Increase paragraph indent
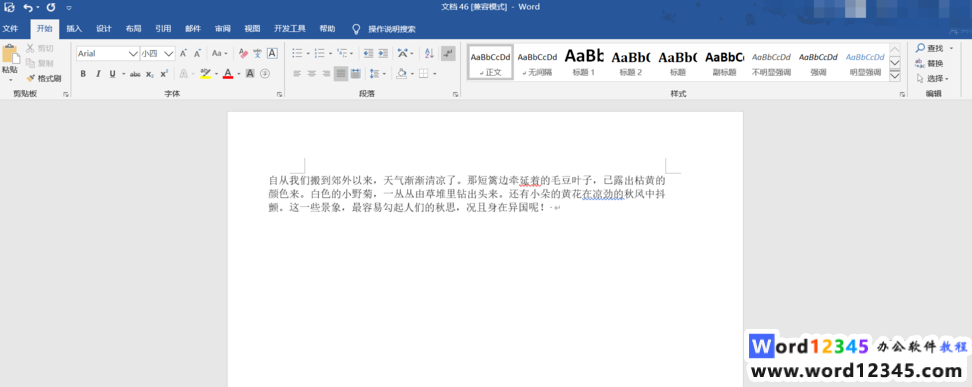Image resolution: width=972 pixels, height=387 pixels. pyautogui.click(x=382, y=54)
